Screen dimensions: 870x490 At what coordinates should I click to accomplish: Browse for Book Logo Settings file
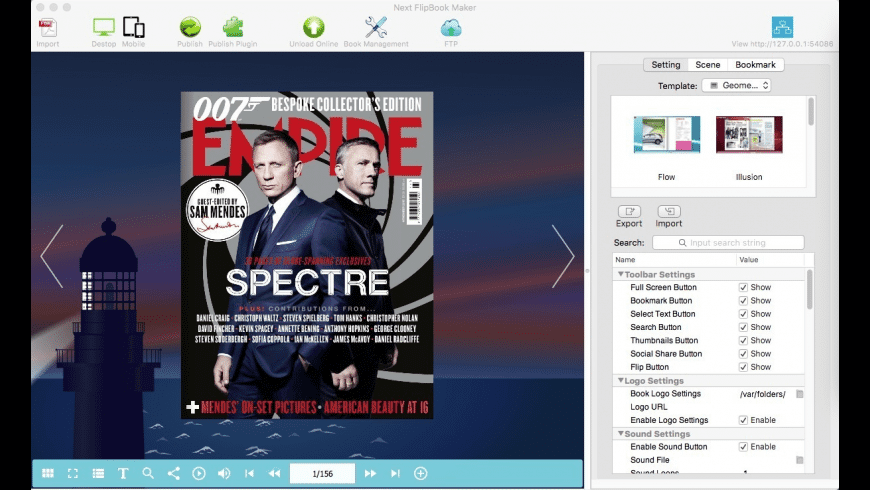tap(800, 394)
